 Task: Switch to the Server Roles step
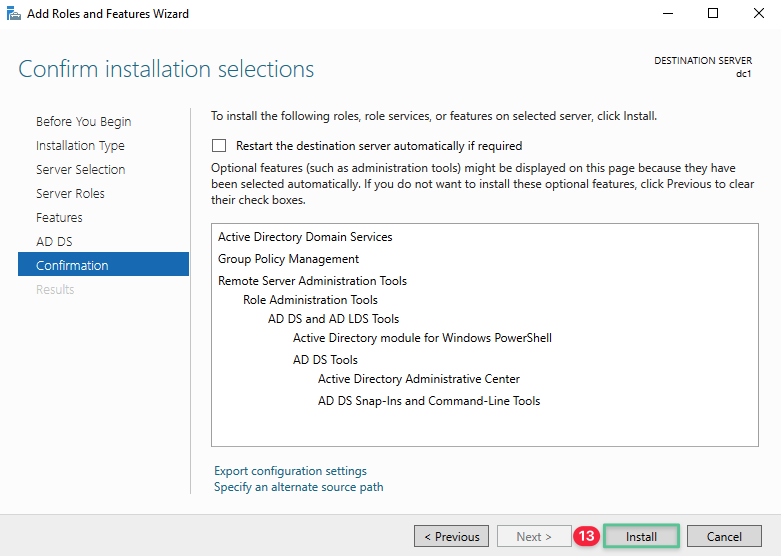click(70, 194)
